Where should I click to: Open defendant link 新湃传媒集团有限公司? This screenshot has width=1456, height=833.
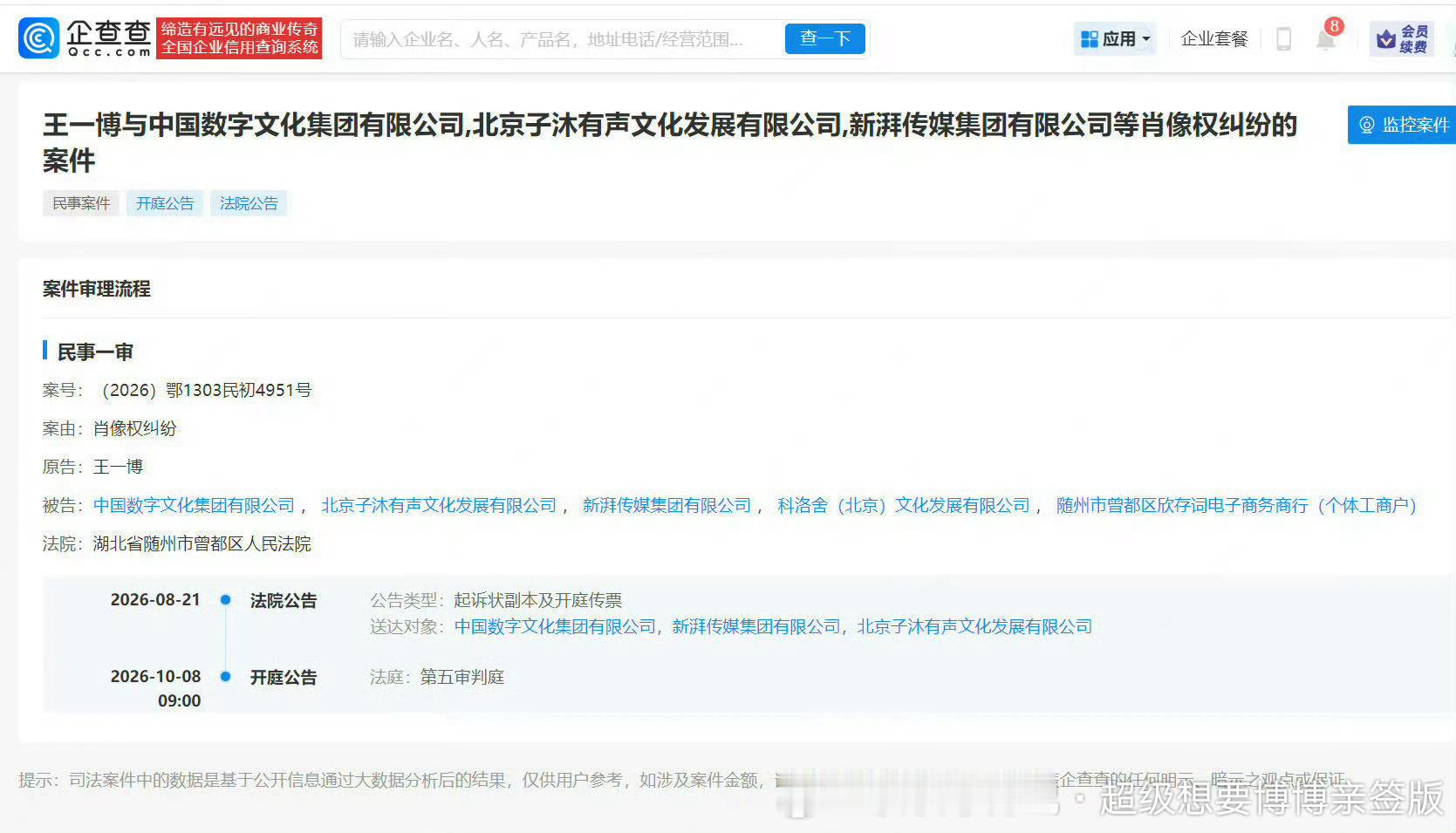point(666,505)
